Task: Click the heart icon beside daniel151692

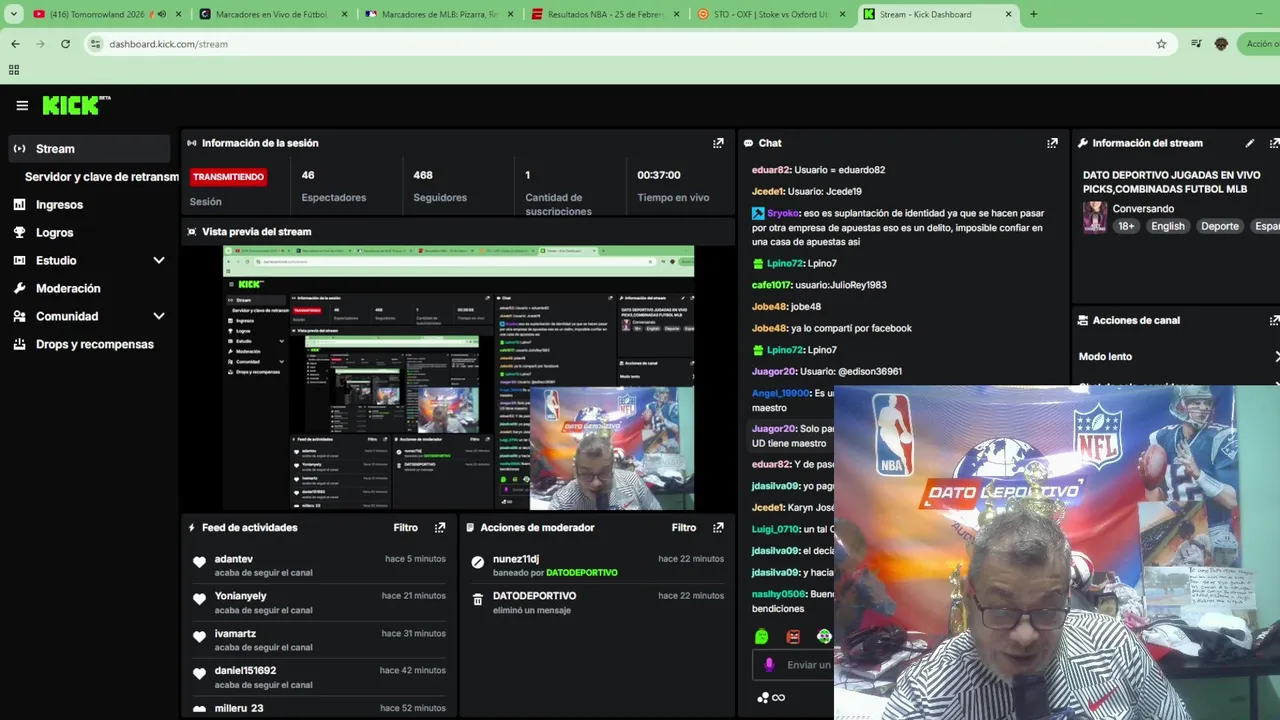Action: coord(199,674)
